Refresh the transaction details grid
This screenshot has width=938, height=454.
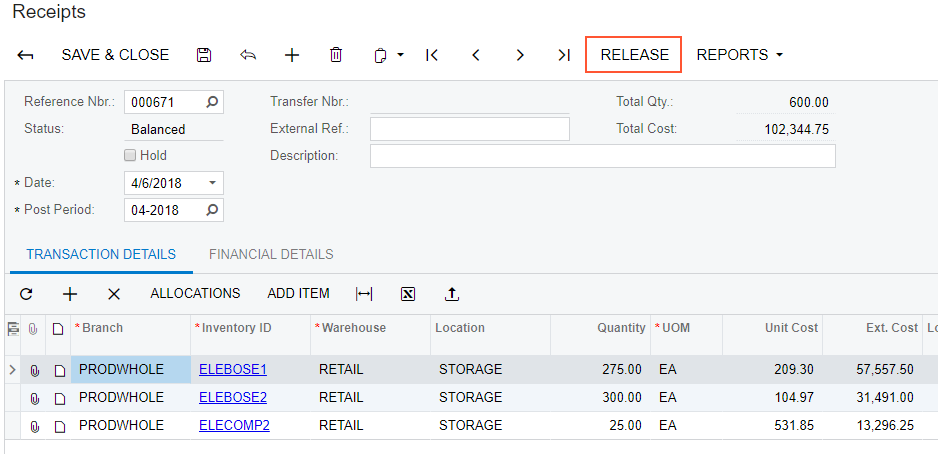(26, 294)
